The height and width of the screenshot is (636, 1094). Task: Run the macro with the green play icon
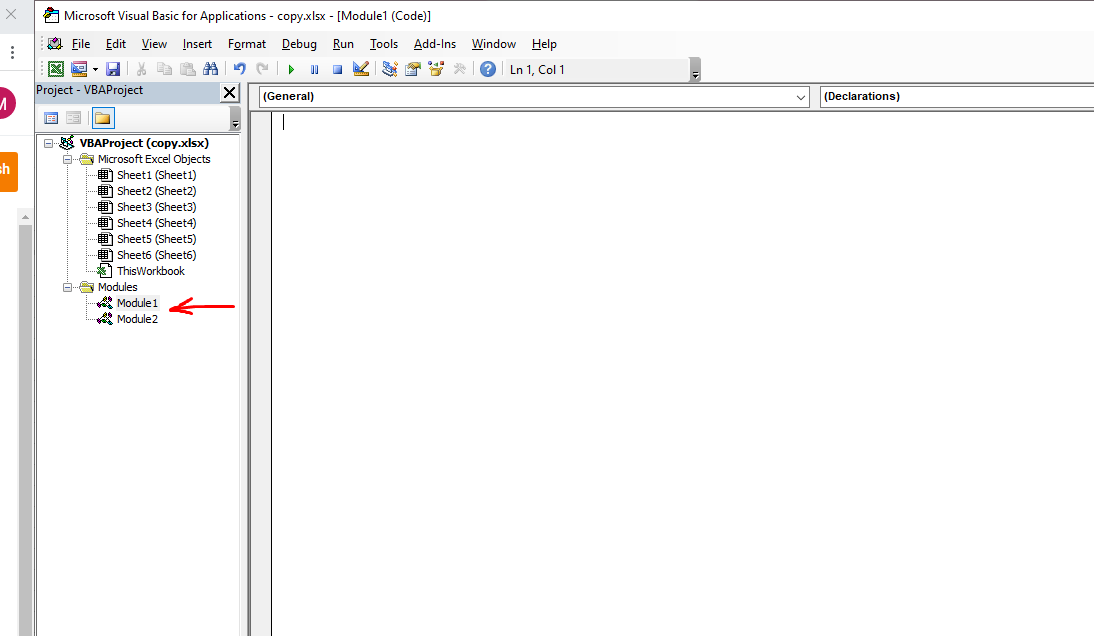292,69
